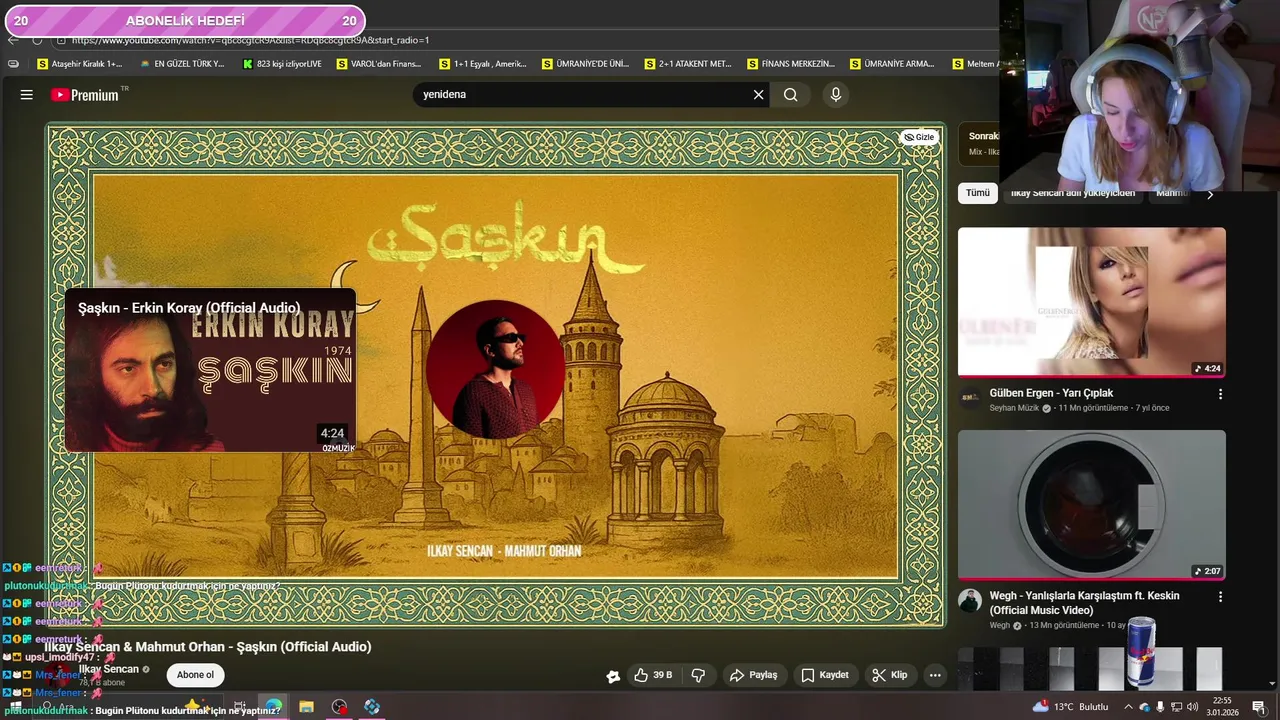Open the Erkin Koray Şaşkın video card
1280x720 pixels.
click(x=210, y=370)
